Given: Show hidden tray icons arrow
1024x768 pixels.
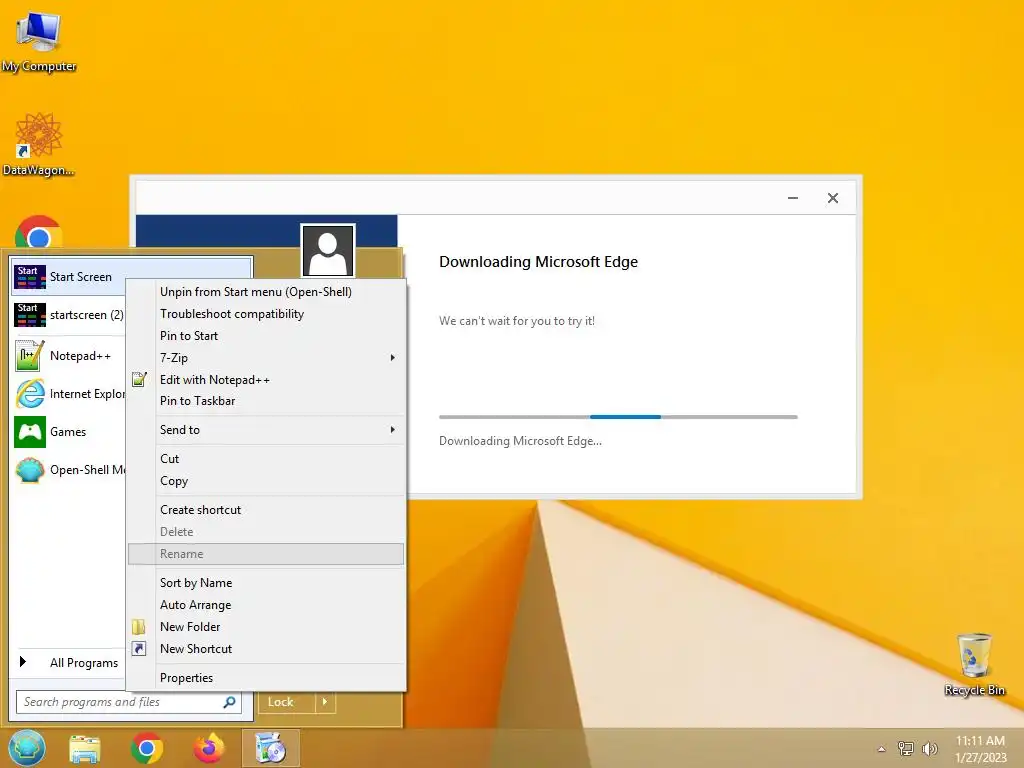Looking at the screenshot, I should pyautogui.click(x=882, y=749).
